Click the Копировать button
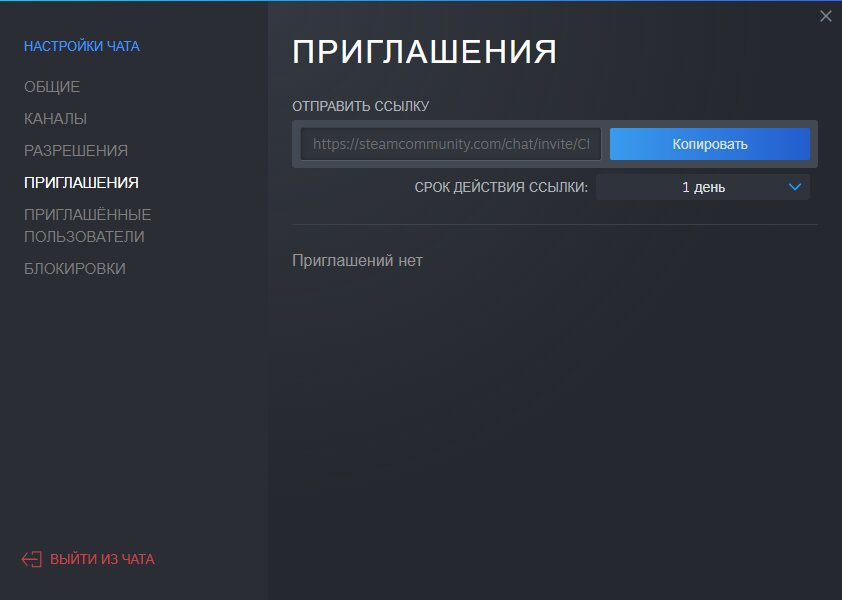 pyautogui.click(x=710, y=144)
